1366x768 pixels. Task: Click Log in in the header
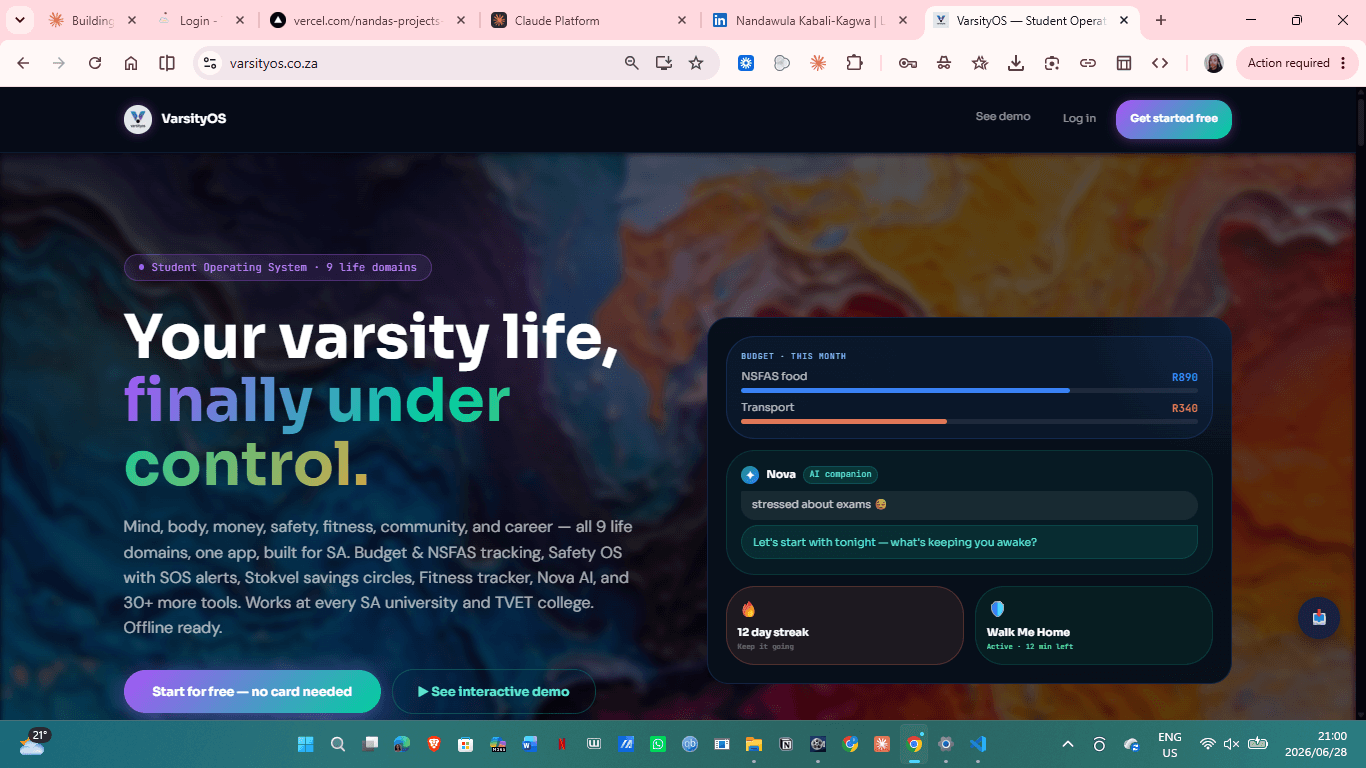[1079, 118]
